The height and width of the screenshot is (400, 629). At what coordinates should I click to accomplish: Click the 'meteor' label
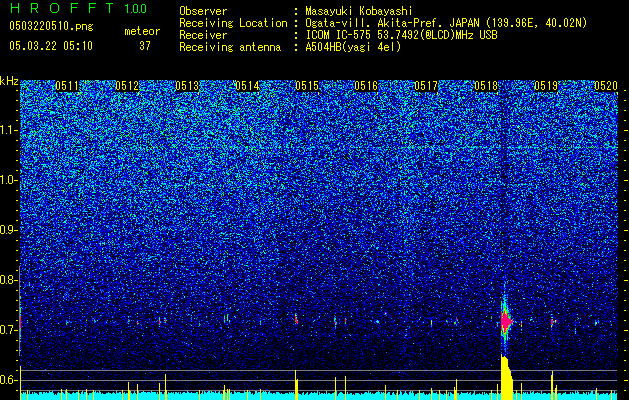pos(142,31)
